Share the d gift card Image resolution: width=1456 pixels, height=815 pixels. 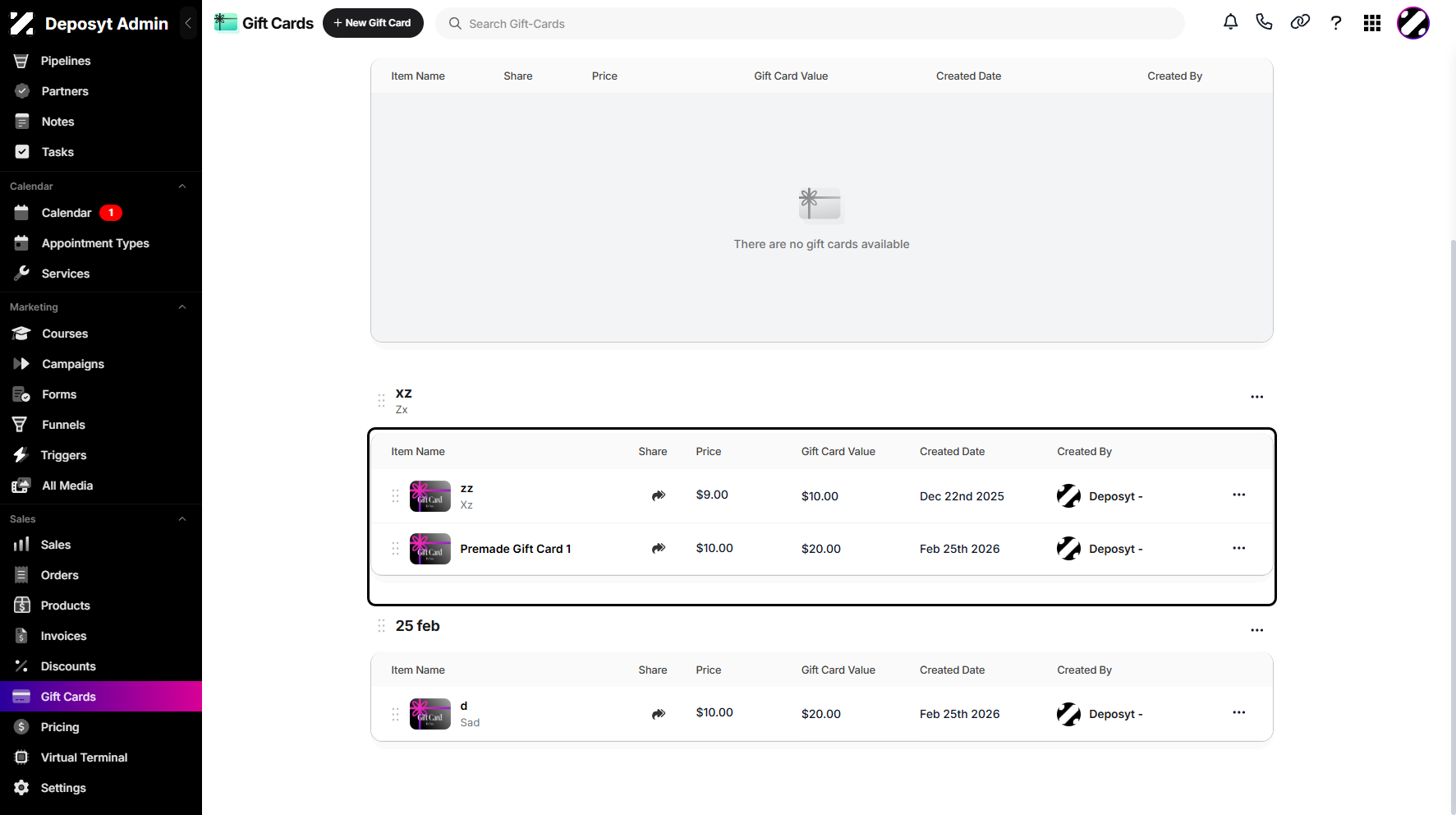(x=659, y=714)
